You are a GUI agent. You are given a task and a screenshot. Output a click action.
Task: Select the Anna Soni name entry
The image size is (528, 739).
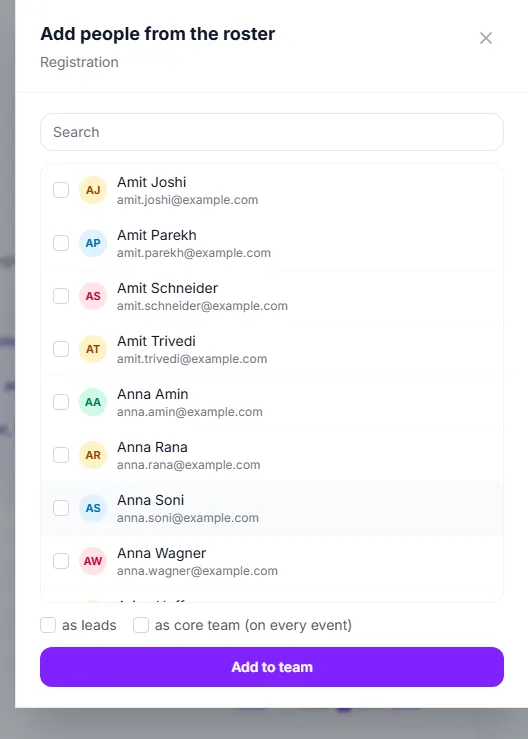(x=272, y=508)
